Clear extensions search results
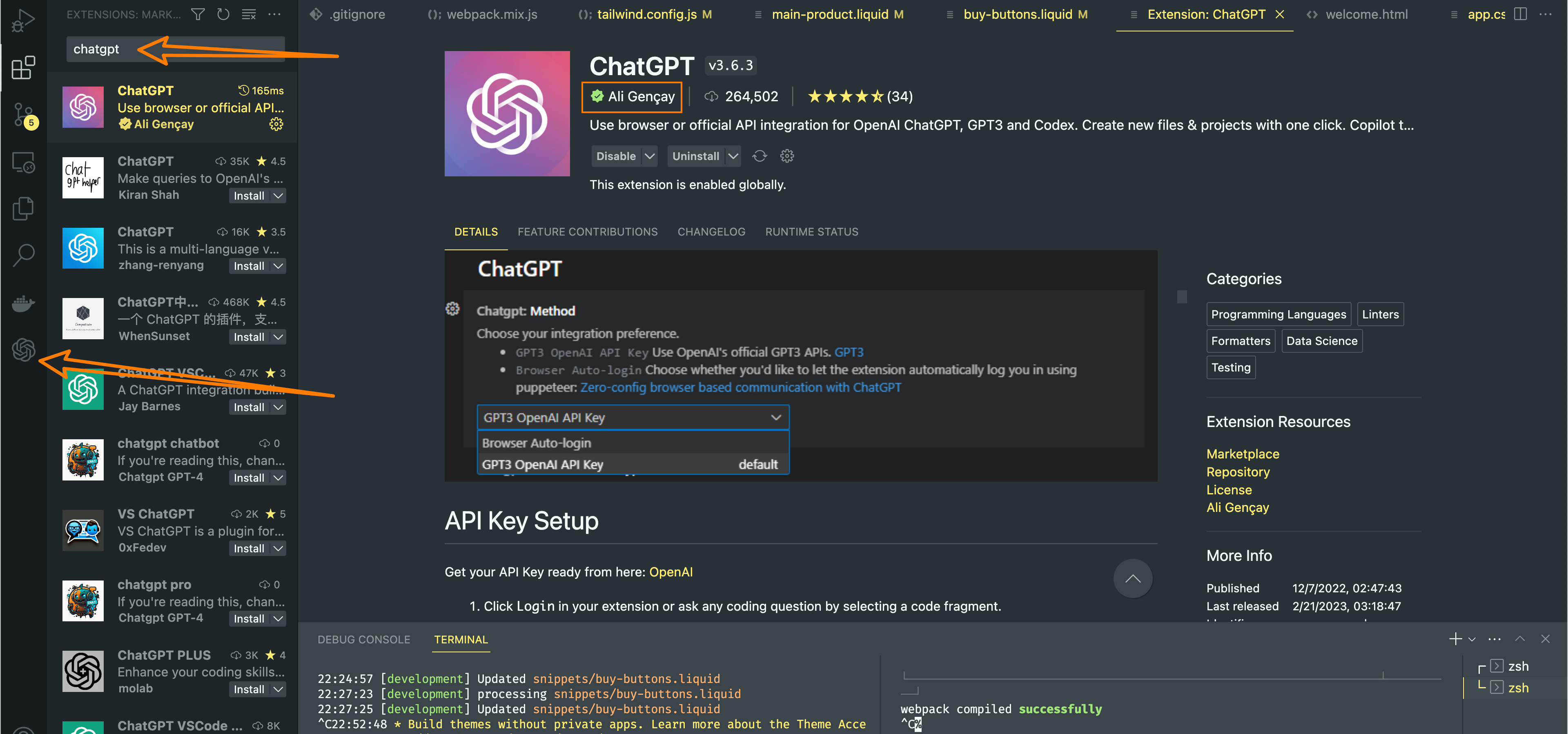The height and width of the screenshot is (734, 1568). 249,14
